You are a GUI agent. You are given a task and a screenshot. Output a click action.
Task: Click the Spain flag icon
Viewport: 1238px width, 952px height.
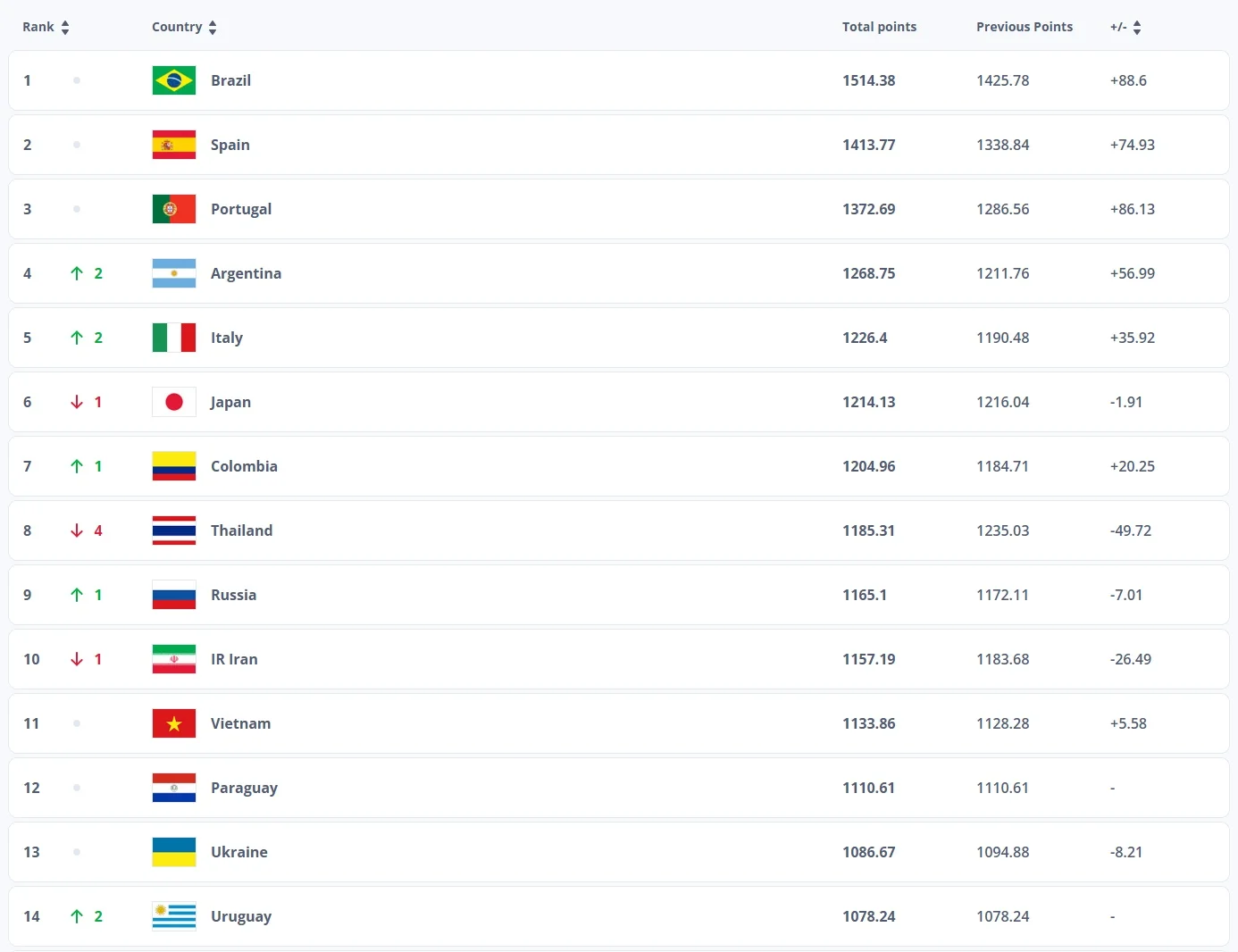coord(174,145)
